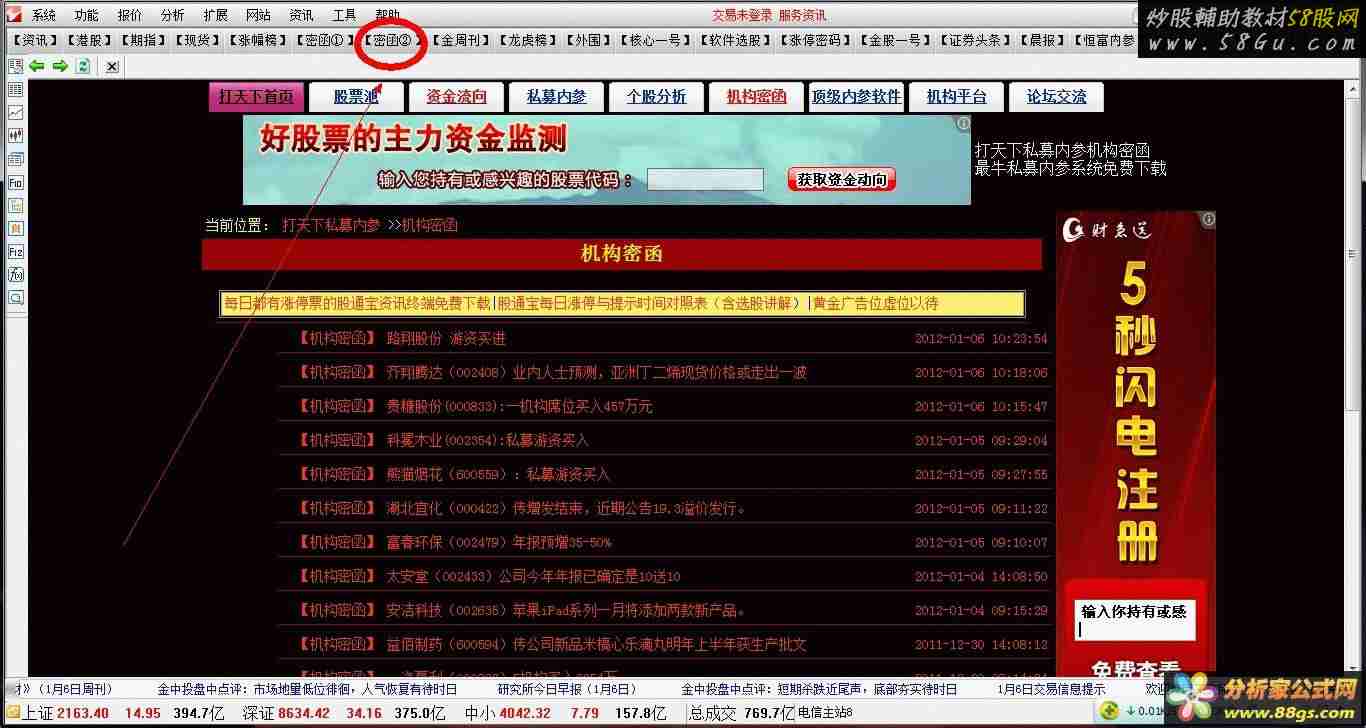The height and width of the screenshot is (728, 1366).
Task: Open the 打天下私募内参 breadcrumb link
Action: click(331, 226)
